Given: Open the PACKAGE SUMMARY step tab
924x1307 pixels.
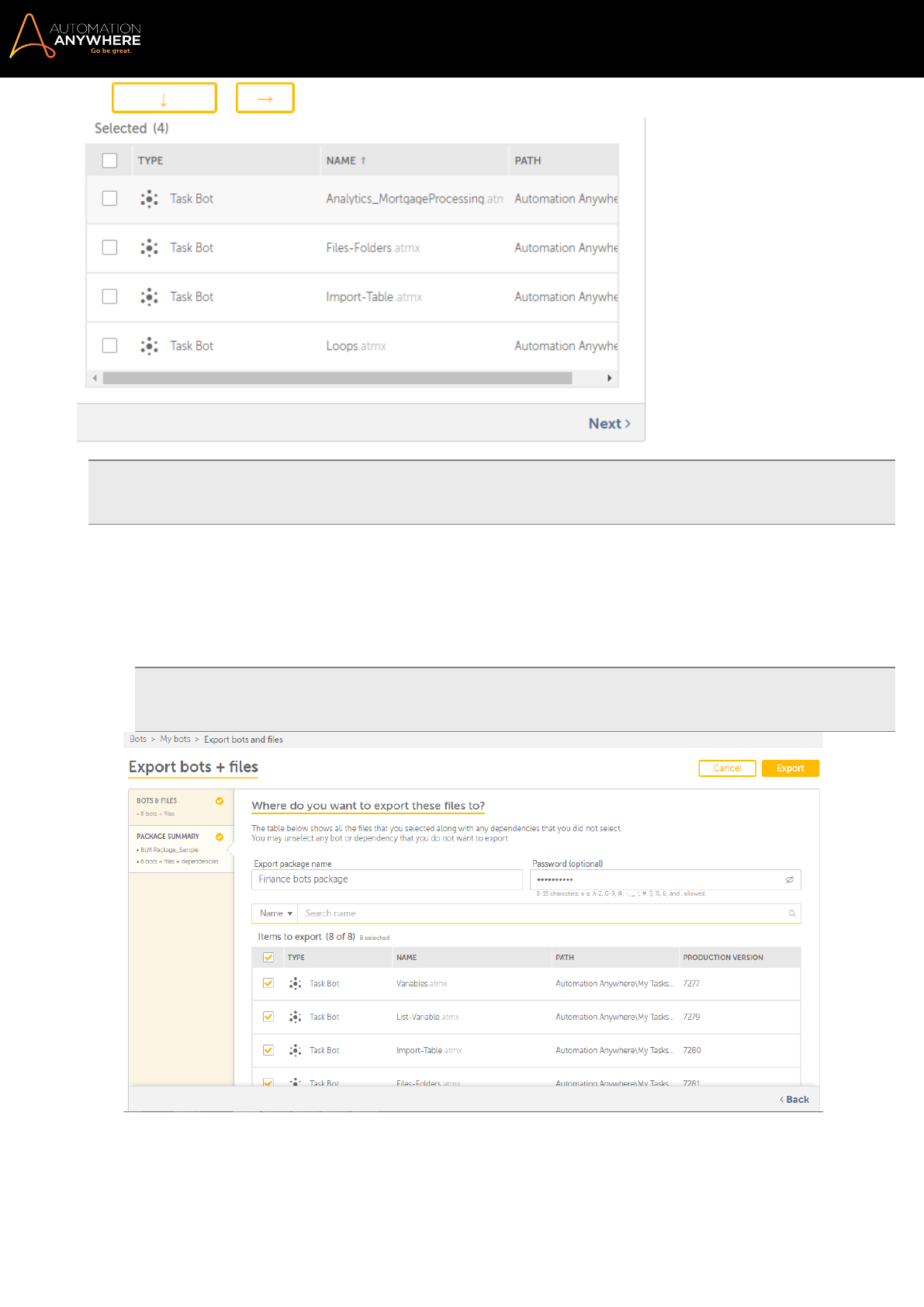Looking at the screenshot, I should click(181, 849).
